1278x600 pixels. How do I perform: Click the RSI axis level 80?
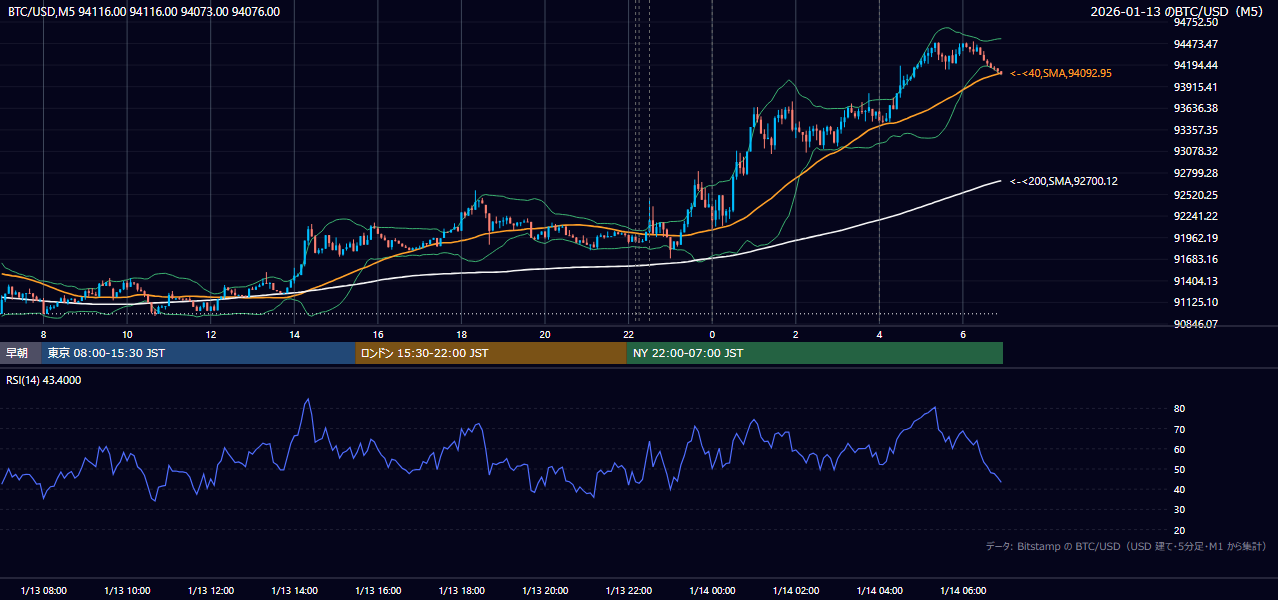point(1179,409)
